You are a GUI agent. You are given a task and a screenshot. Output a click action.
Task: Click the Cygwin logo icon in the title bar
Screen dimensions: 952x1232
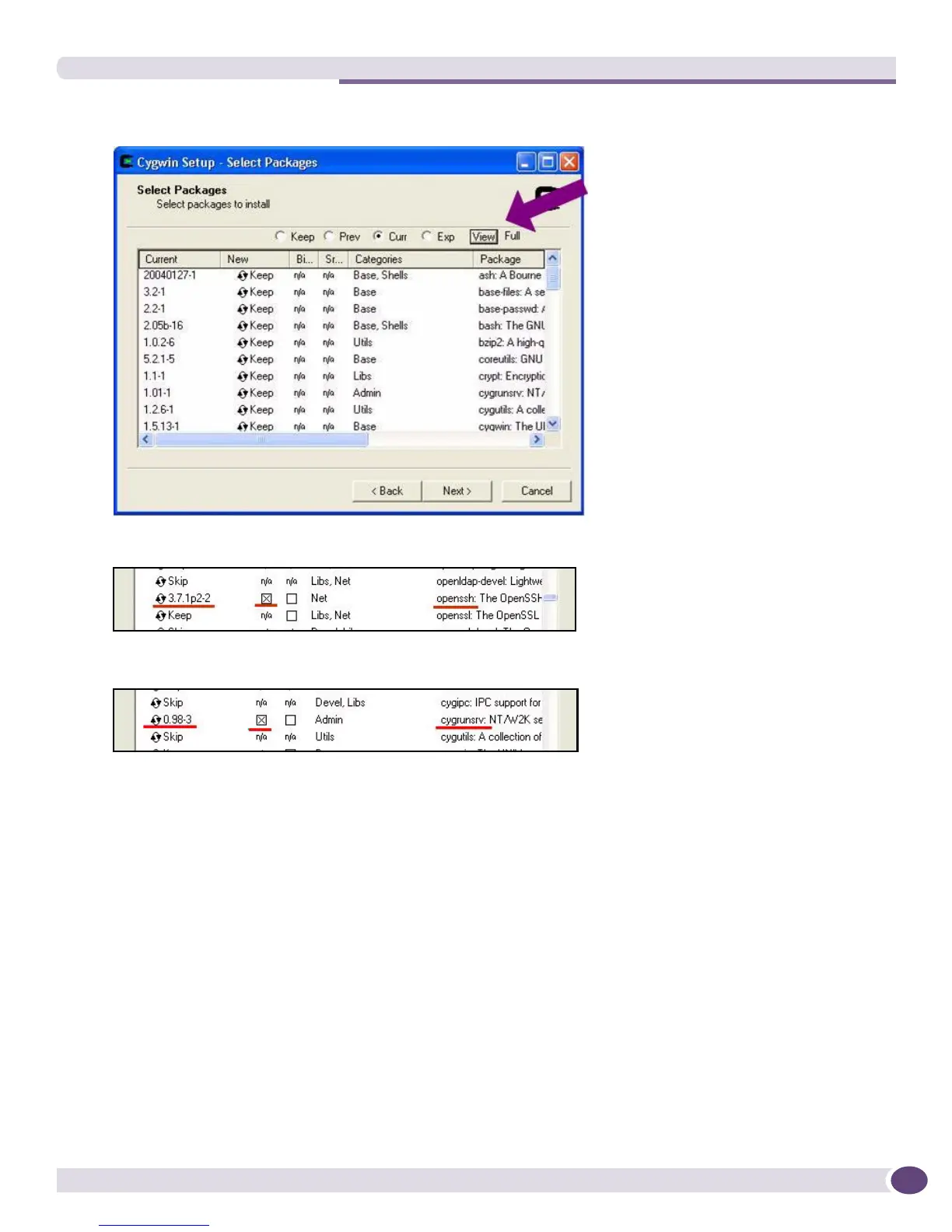[x=127, y=162]
